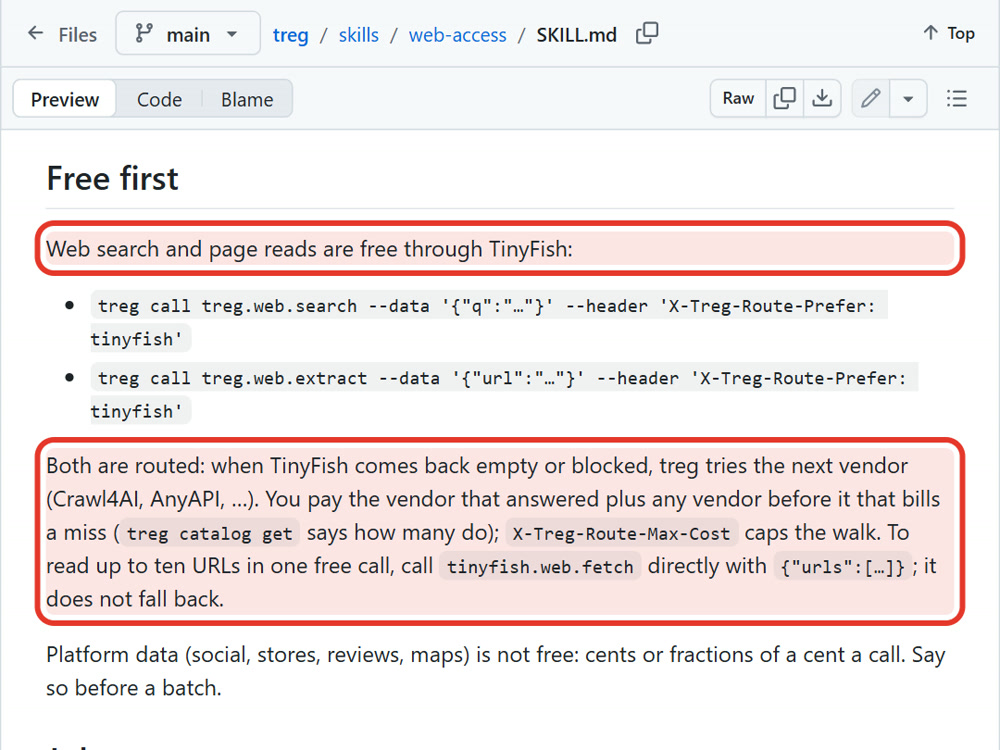Click the 'Platform data (social, stores' paragraph
This screenshot has height=750, width=1000.
[496, 671]
